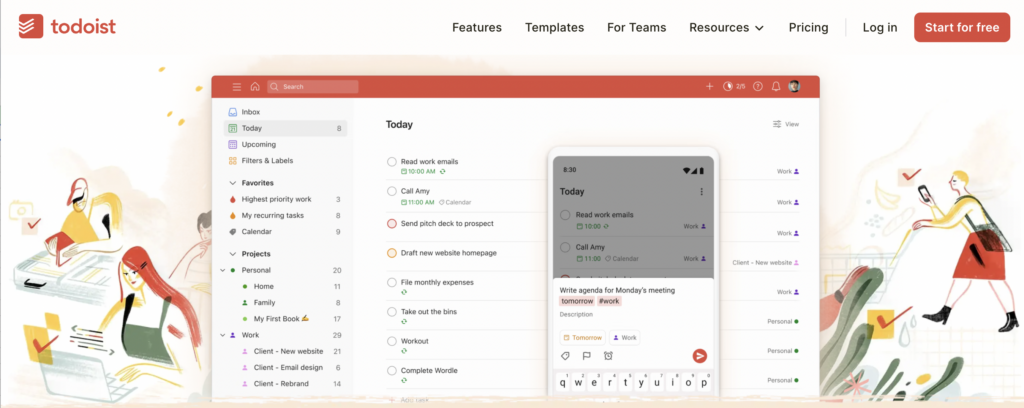Image resolution: width=1024 pixels, height=408 pixels.
Task: Click the View button in Today header
Action: click(786, 124)
